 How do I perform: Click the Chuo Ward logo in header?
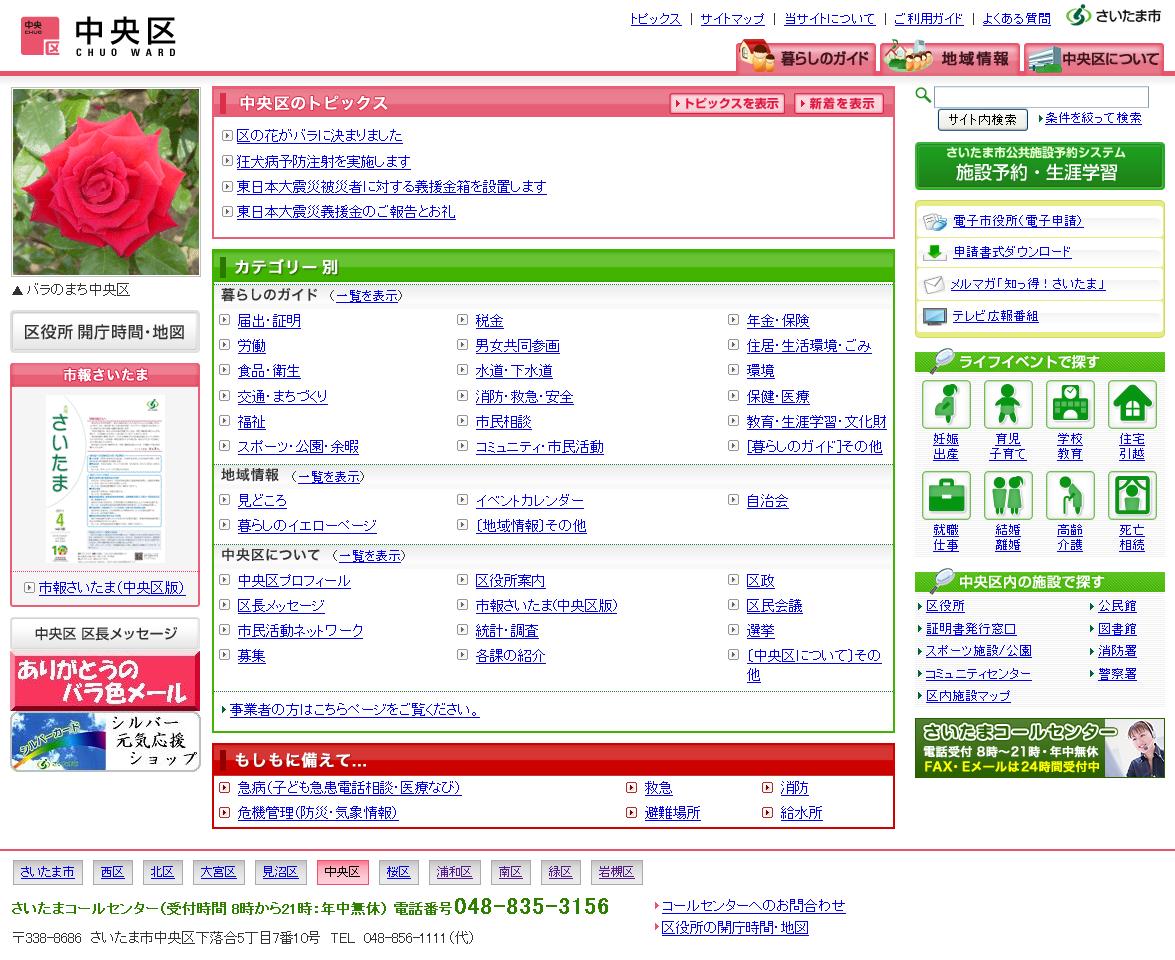tap(98, 36)
